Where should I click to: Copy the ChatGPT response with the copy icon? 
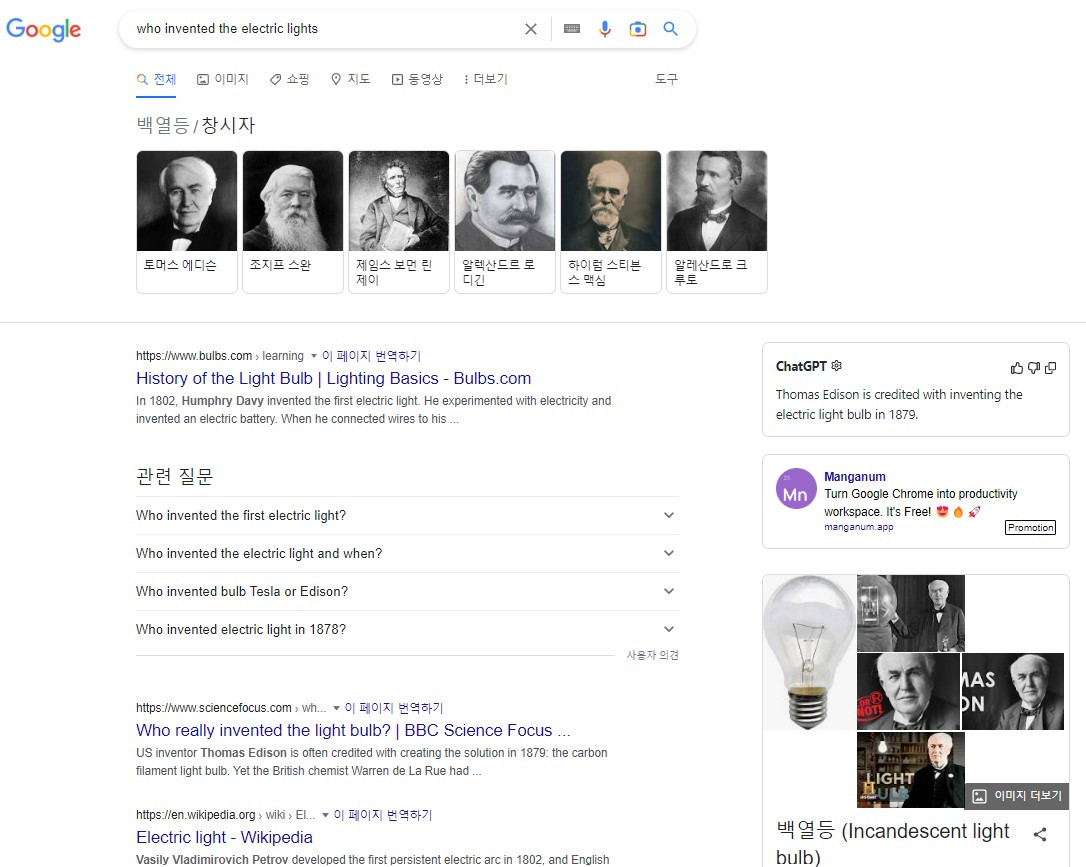[1050, 368]
